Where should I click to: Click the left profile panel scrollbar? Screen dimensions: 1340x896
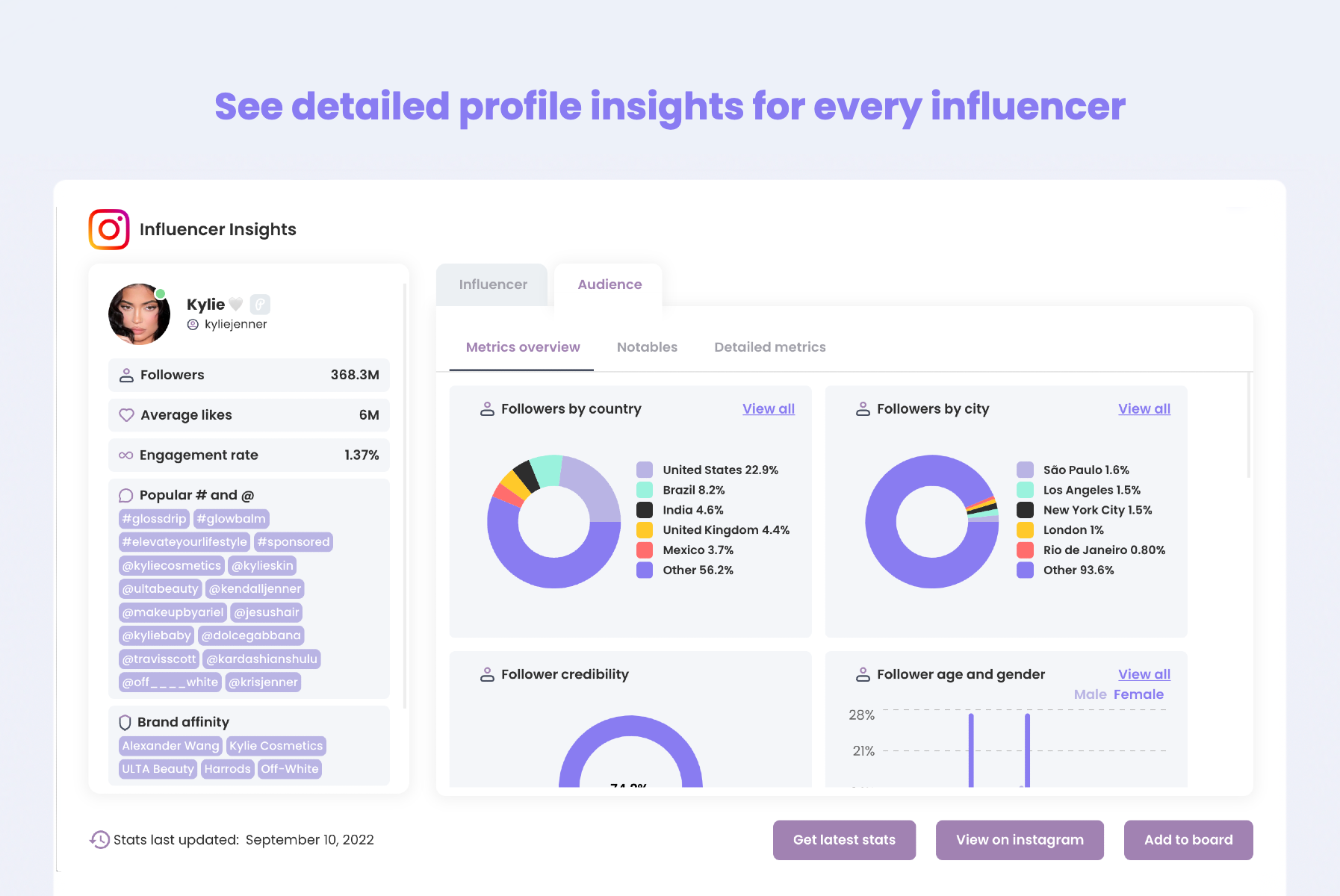(405, 496)
